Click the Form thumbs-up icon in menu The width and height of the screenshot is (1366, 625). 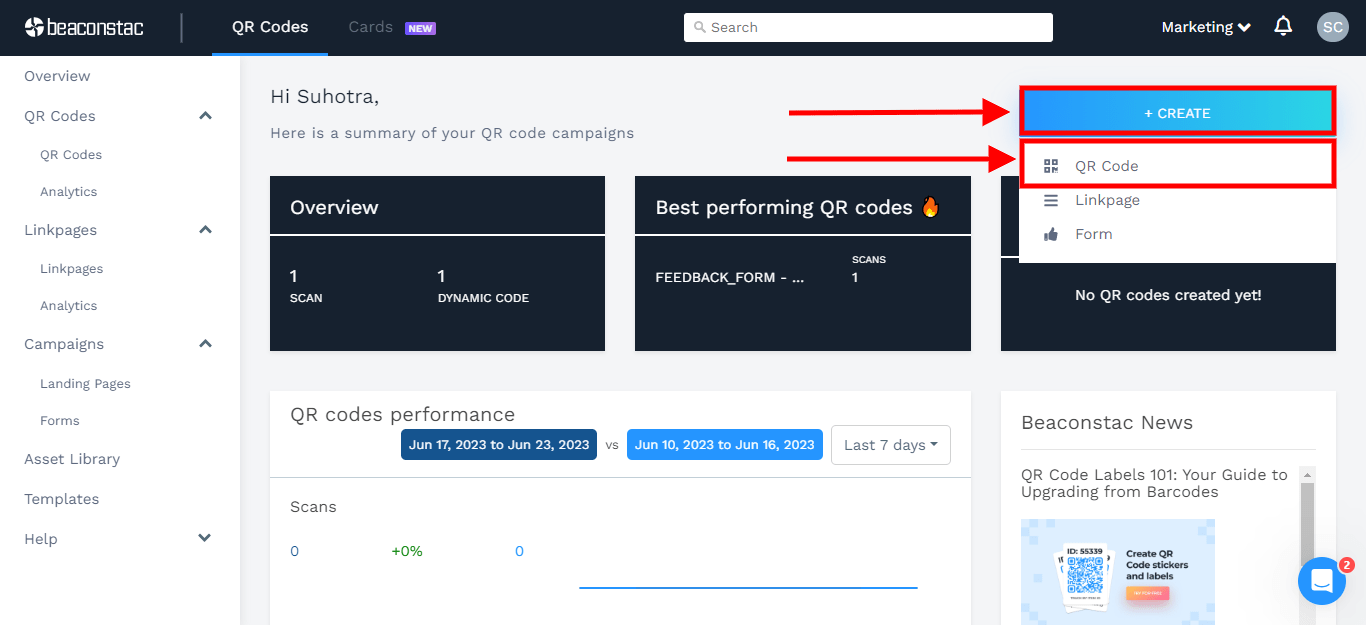tap(1050, 234)
